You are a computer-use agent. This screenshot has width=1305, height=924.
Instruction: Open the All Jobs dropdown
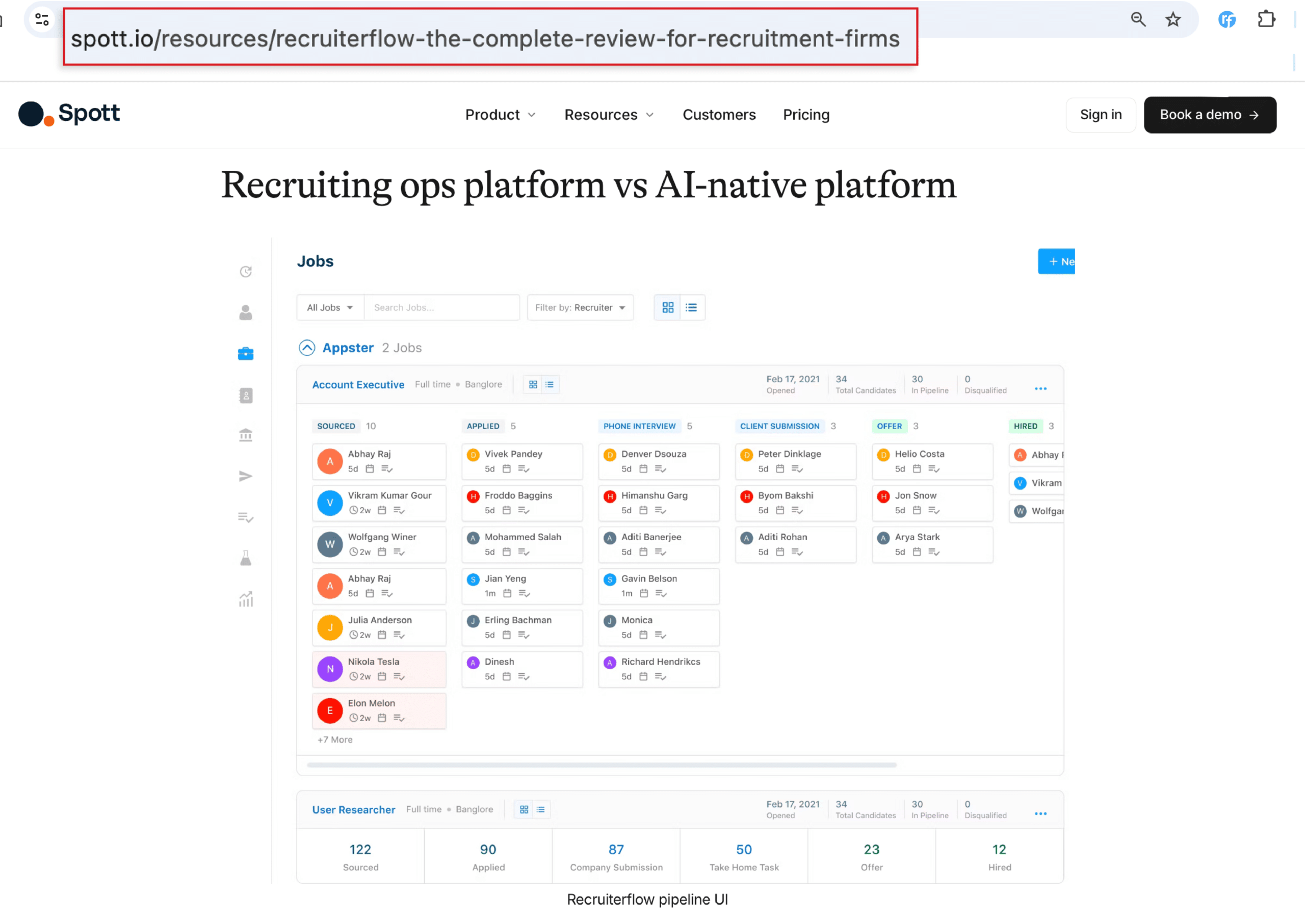click(330, 307)
